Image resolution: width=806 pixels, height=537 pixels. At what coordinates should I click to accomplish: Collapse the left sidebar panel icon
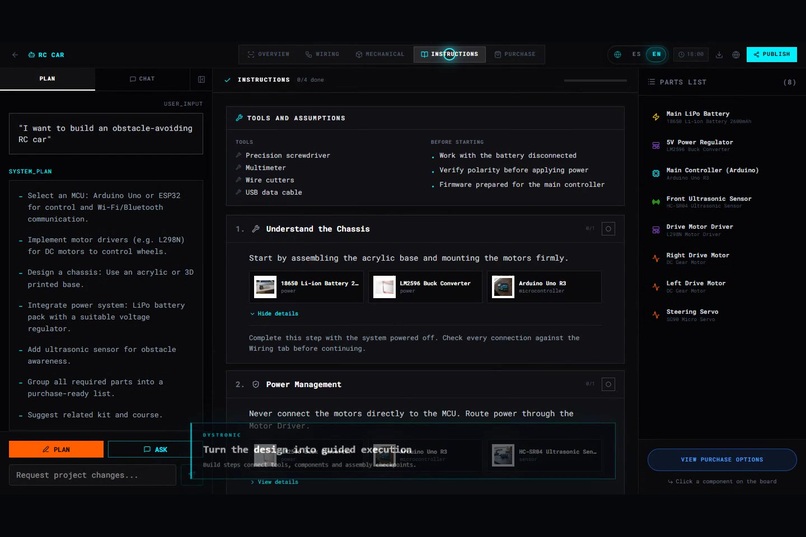click(x=202, y=79)
